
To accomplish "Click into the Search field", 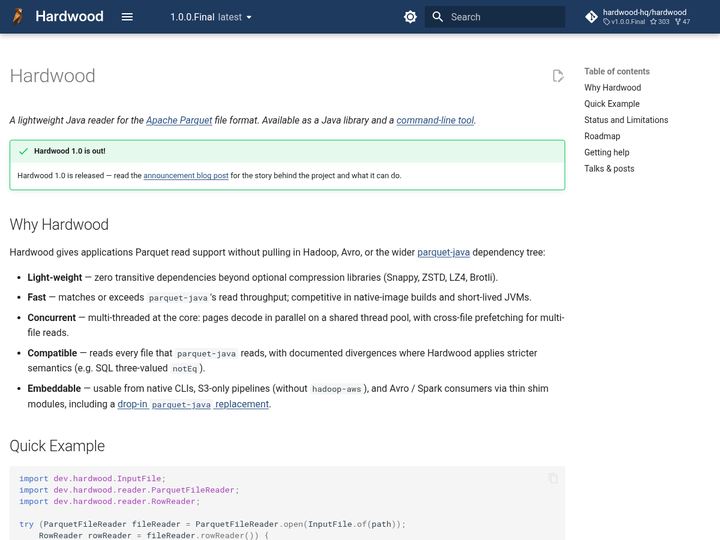I will pyautogui.click(x=495, y=17).
